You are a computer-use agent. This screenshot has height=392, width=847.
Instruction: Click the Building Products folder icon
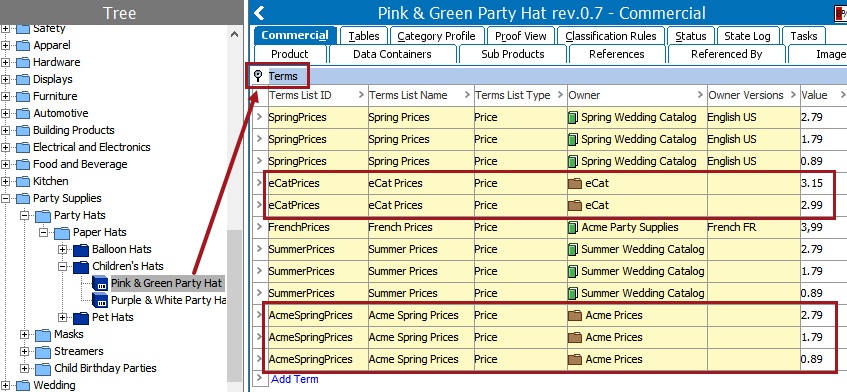[x=23, y=131]
